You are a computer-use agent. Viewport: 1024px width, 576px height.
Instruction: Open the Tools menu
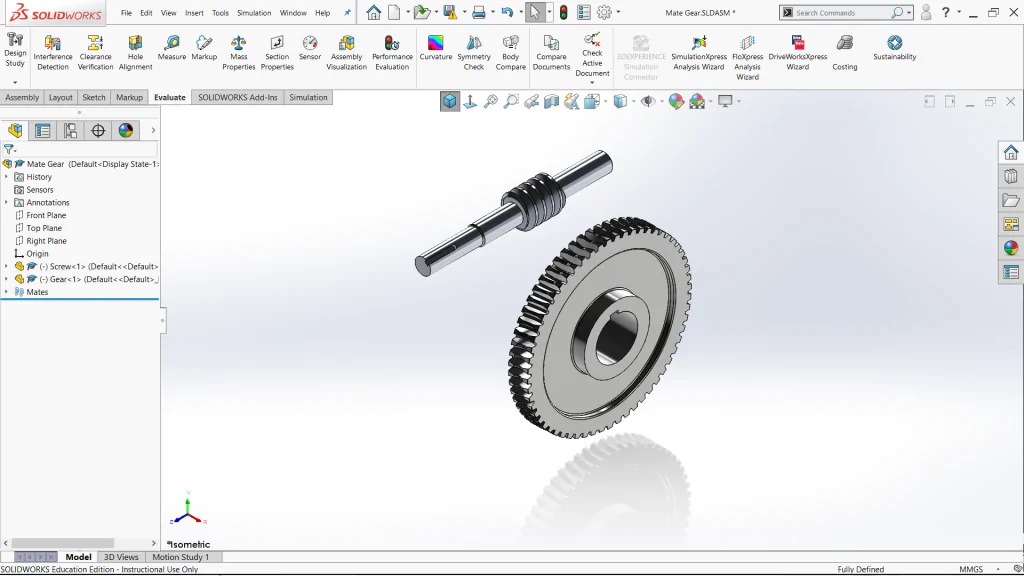click(x=221, y=12)
